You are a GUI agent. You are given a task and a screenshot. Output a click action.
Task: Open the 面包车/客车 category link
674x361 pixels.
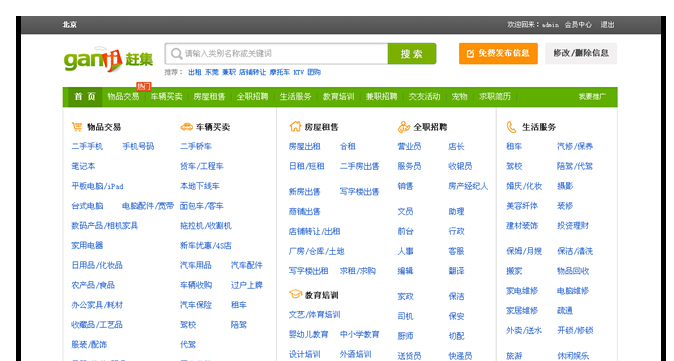(202, 206)
